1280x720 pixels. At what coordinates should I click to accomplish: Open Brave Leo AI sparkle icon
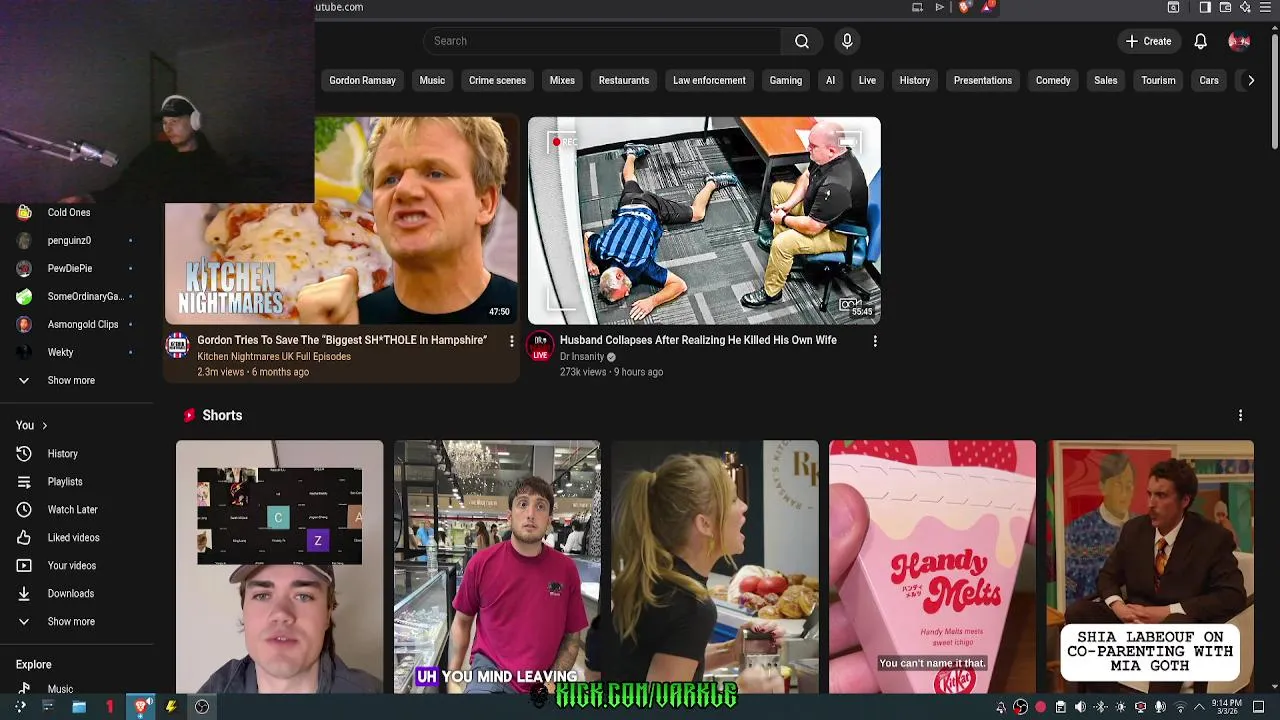[1245, 7]
